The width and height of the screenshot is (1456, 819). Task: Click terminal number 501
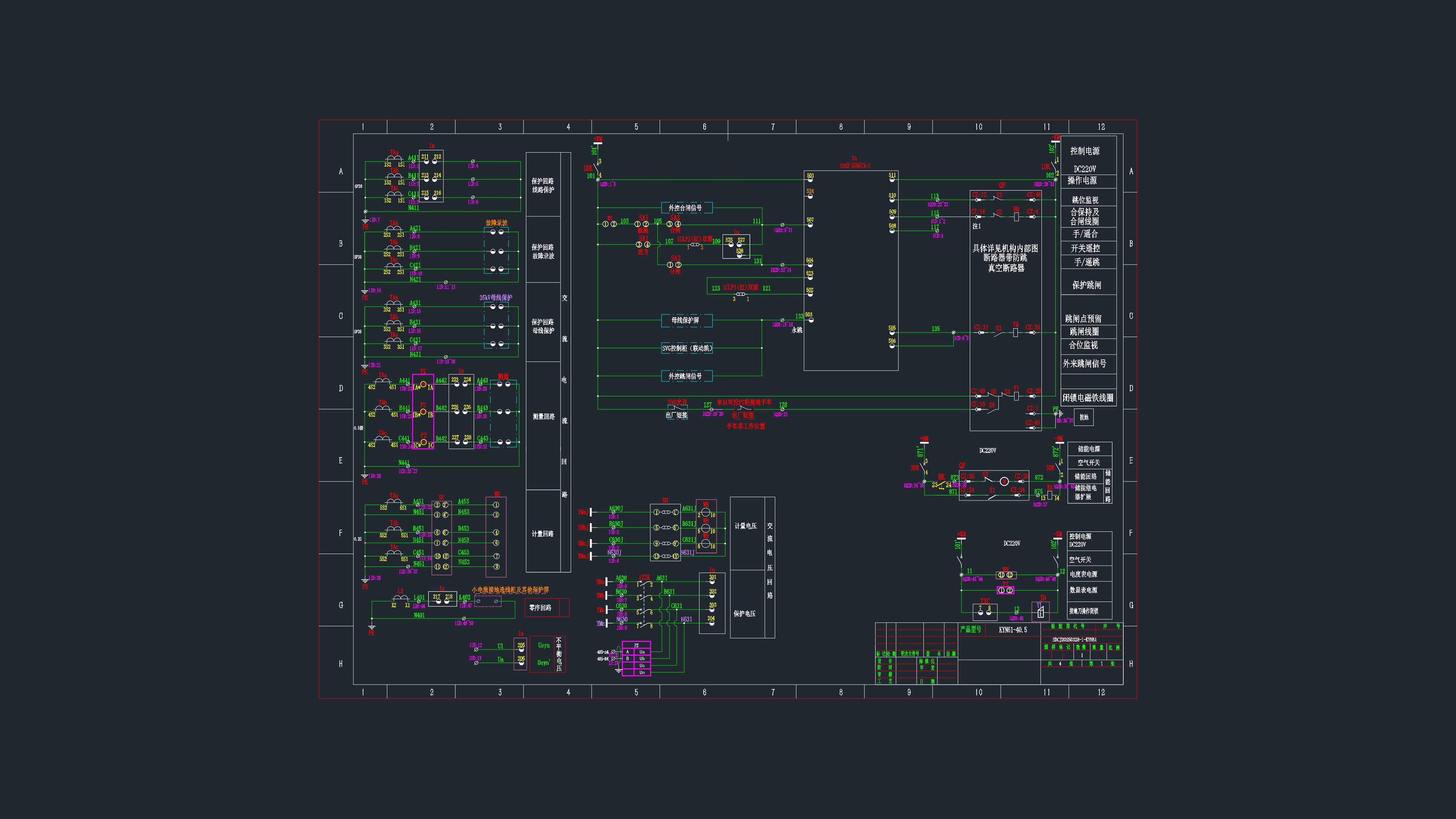click(810, 176)
